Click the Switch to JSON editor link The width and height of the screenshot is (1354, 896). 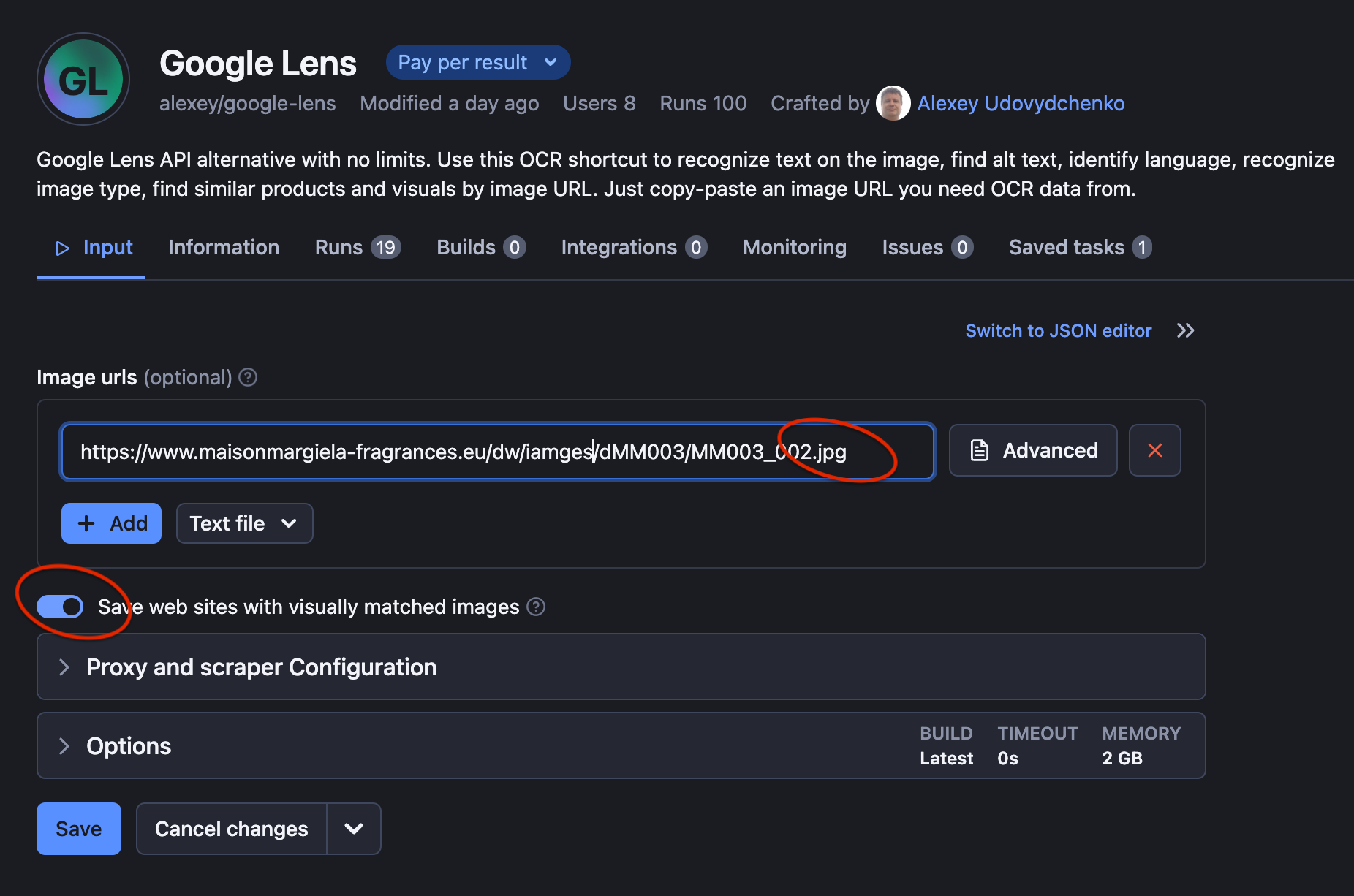click(1058, 330)
